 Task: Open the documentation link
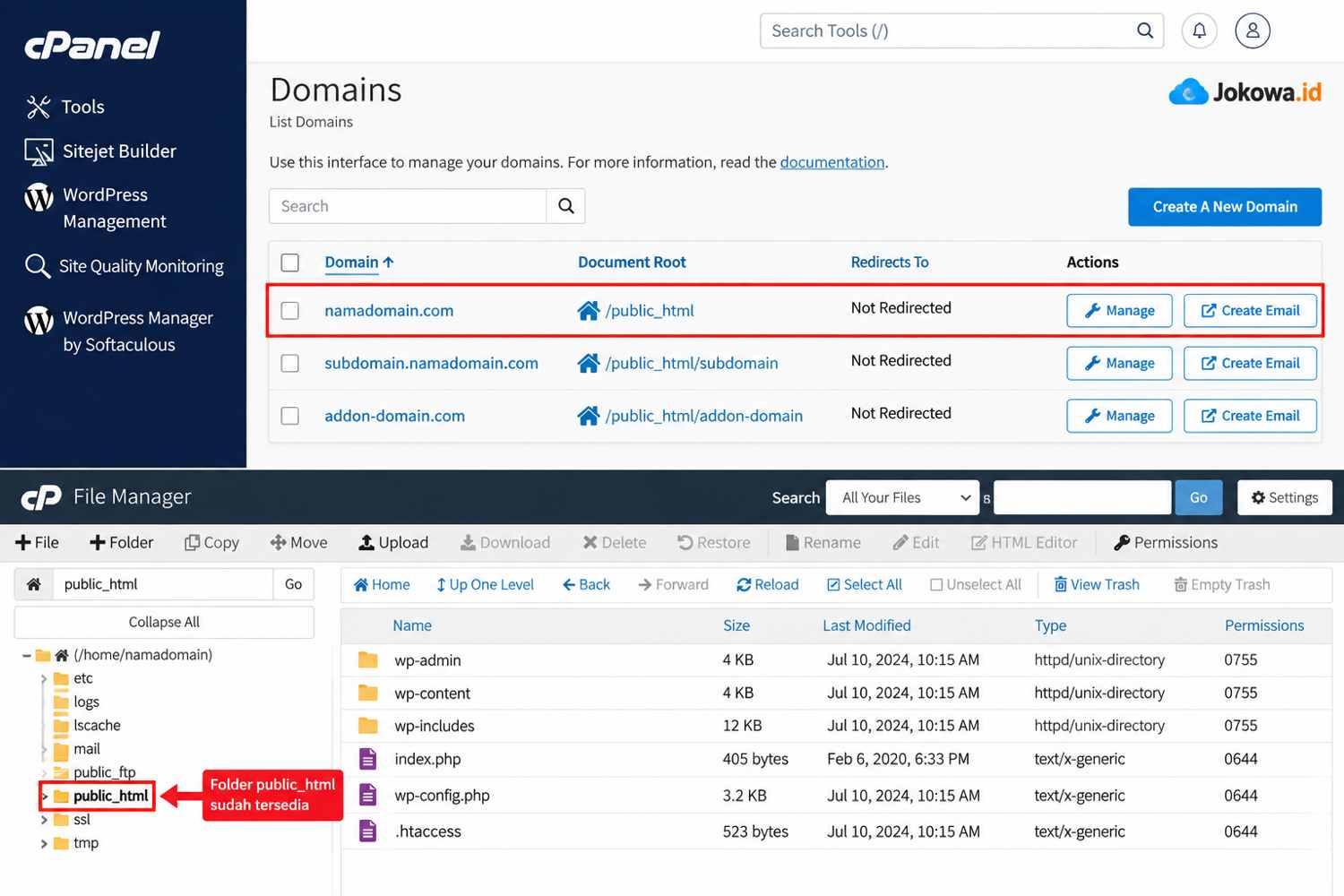(x=832, y=162)
